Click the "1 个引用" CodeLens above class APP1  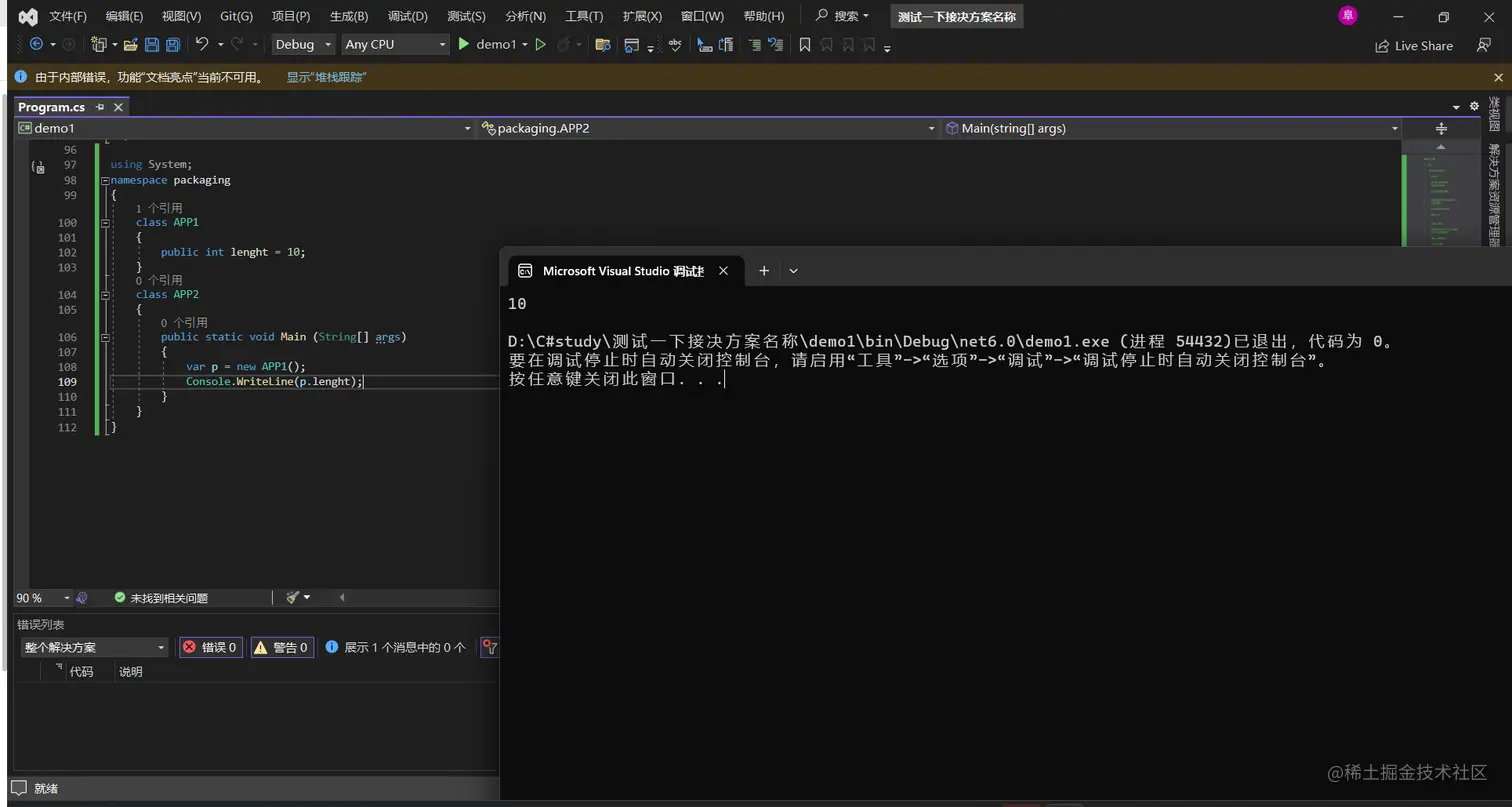(x=159, y=208)
